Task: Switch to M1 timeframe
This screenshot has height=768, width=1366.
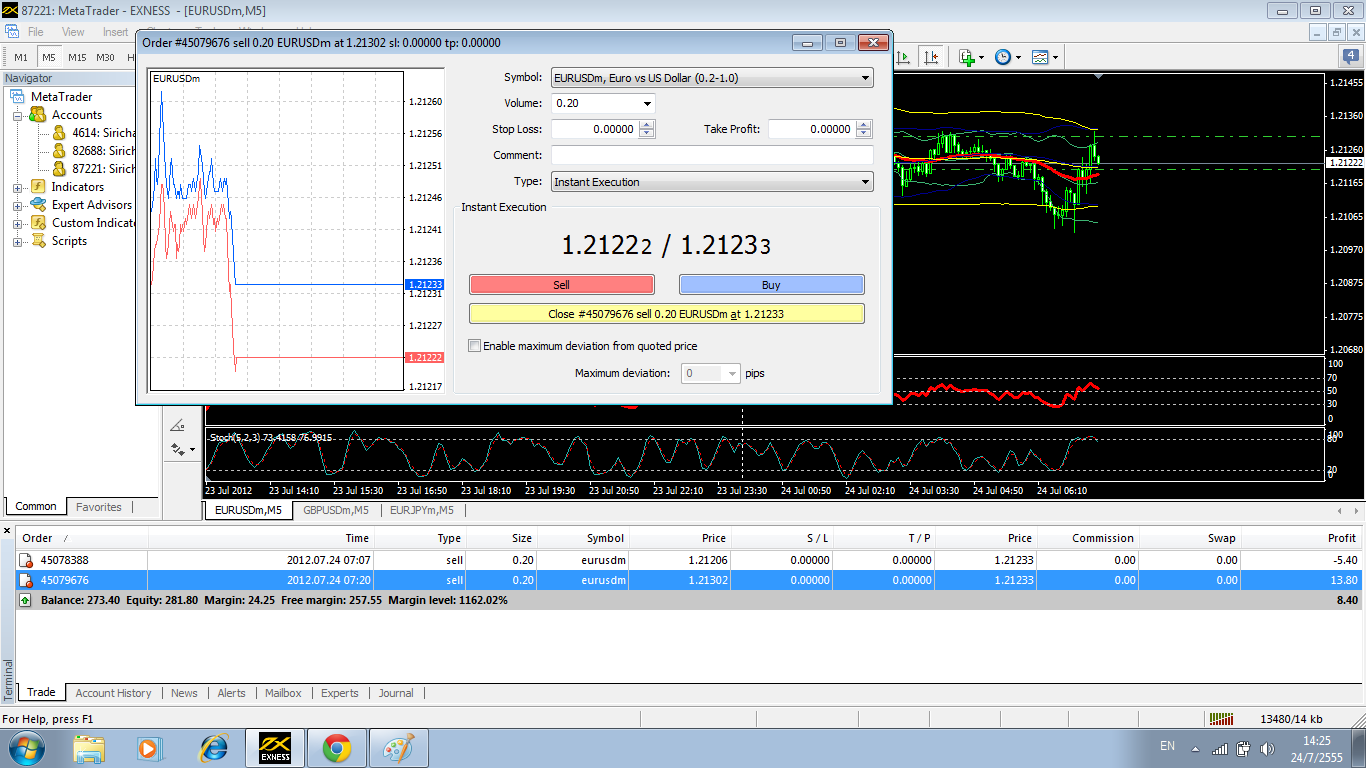Action: click(21, 57)
